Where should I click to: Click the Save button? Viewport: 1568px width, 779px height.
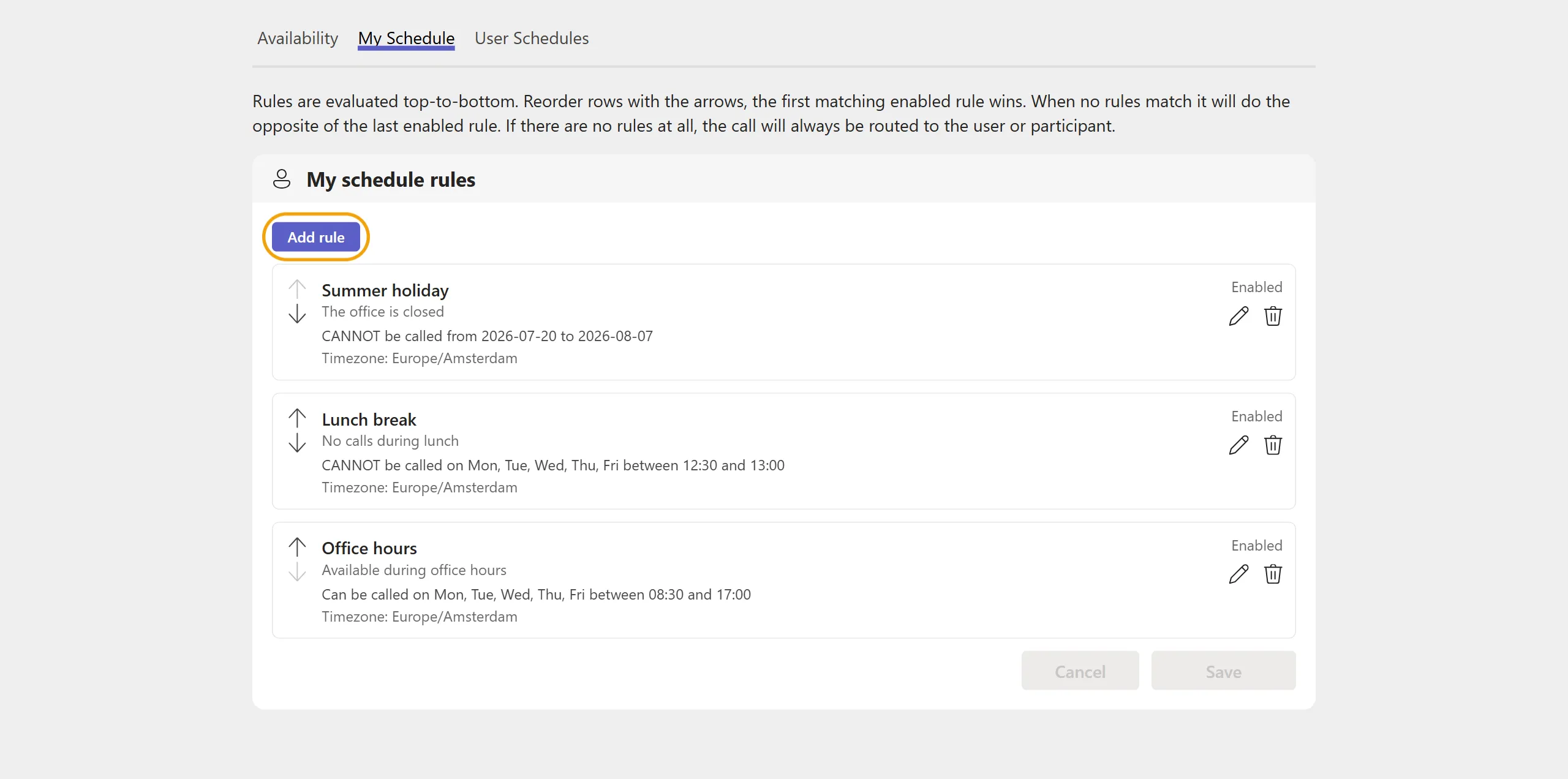pos(1223,671)
